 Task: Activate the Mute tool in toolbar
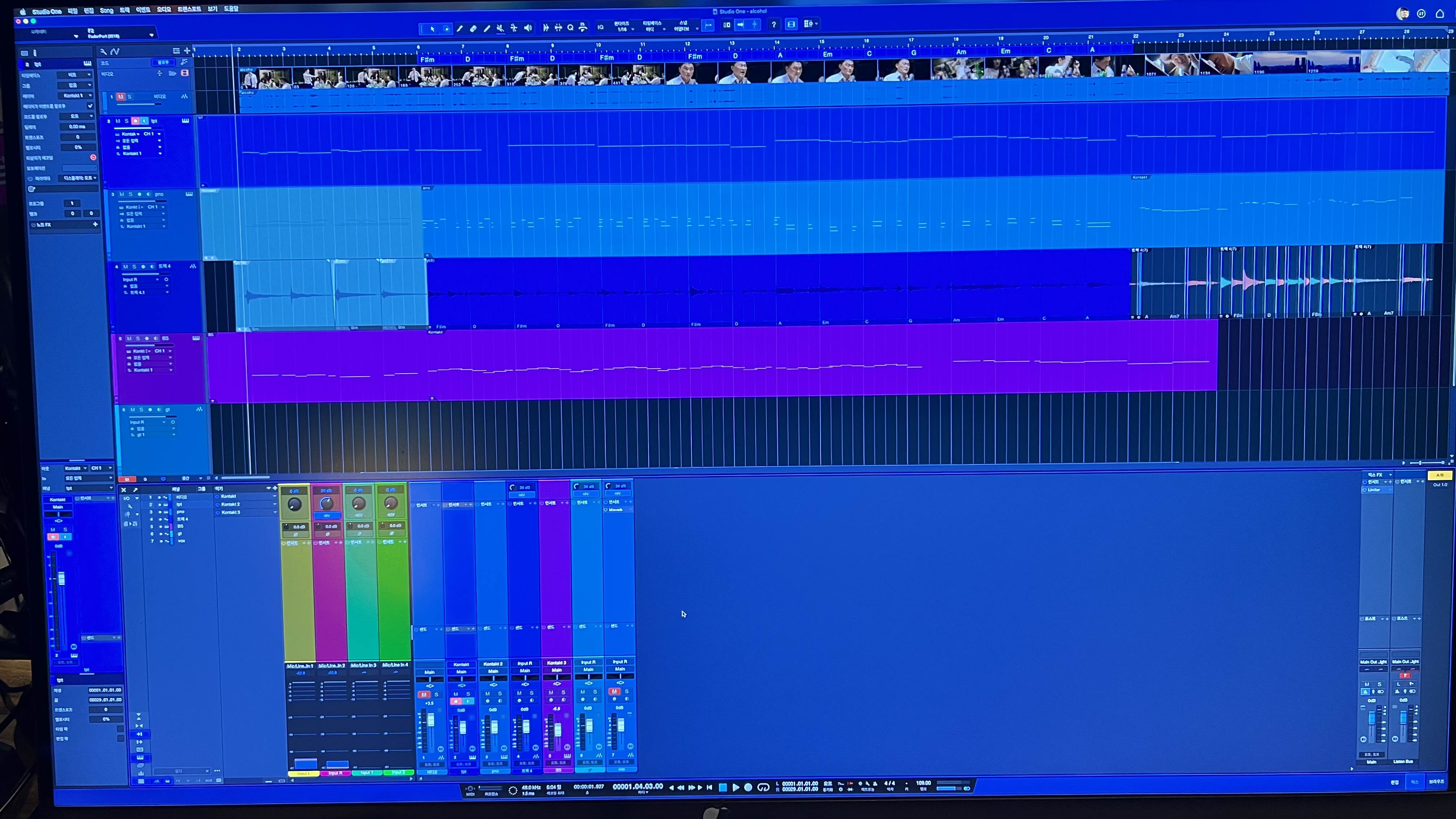[x=500, y=28]
